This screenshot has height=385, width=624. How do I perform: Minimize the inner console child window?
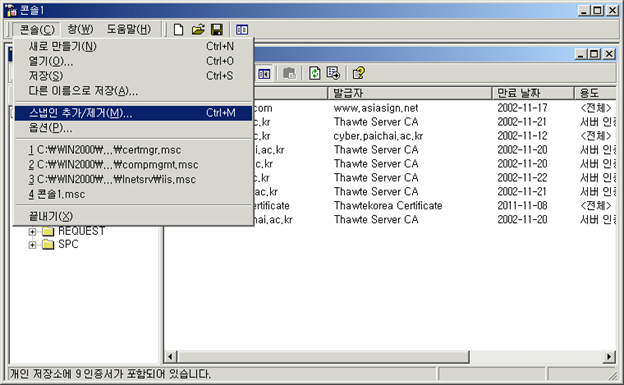[581, 54]
